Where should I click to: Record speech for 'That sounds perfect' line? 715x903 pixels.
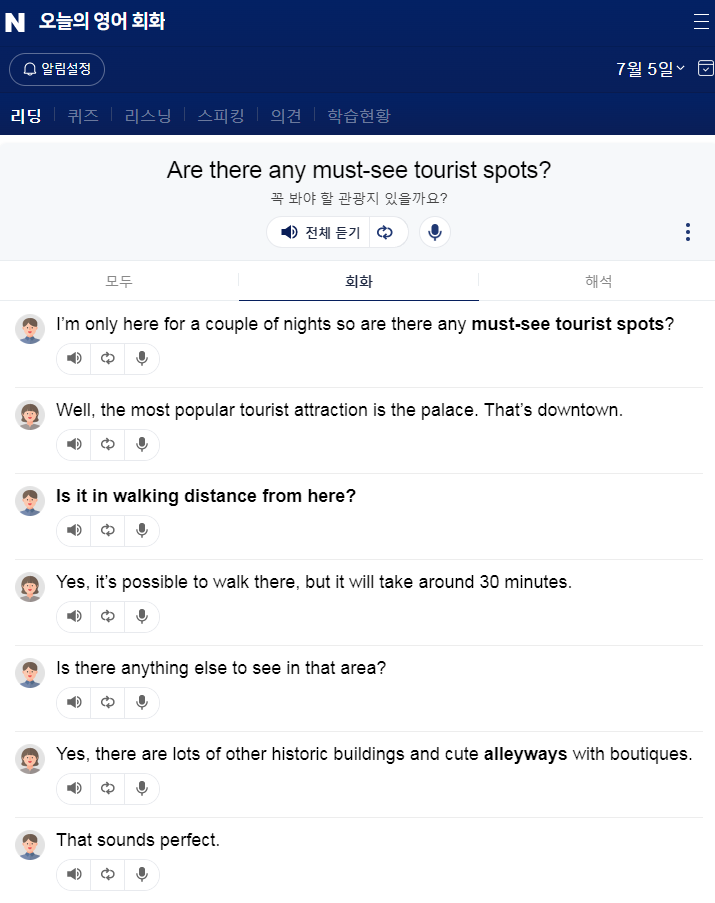(x=142, y=874)
